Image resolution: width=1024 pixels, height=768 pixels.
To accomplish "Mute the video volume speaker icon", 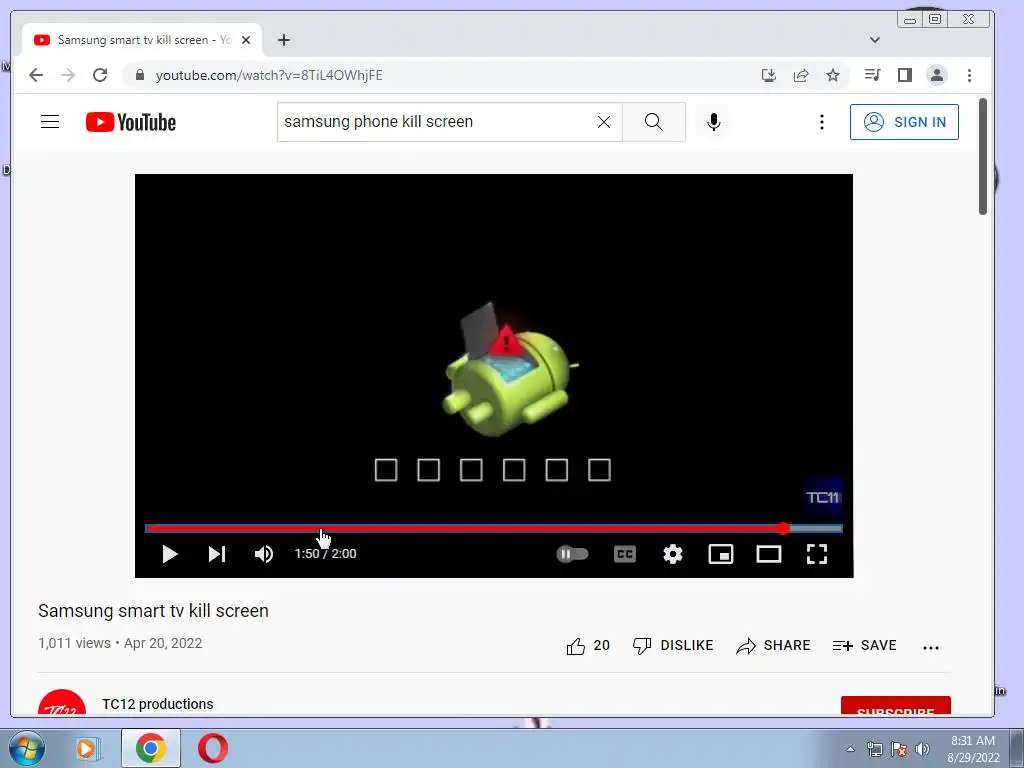I will [x=264, y=554].
